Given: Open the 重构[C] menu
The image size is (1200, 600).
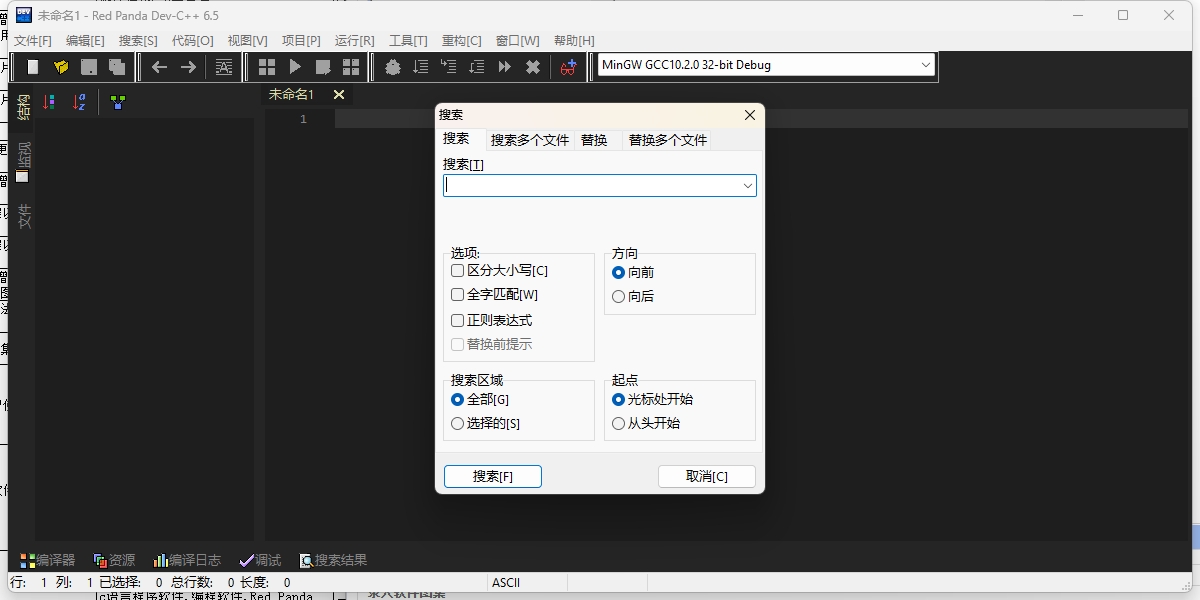Looking at the screenshot, I should 461,41.
